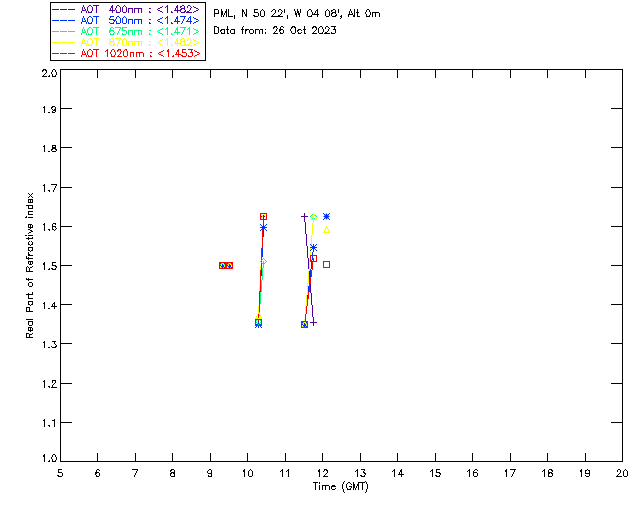
Task: Click the time-axis tick label '9'
Action: (210, 473)
